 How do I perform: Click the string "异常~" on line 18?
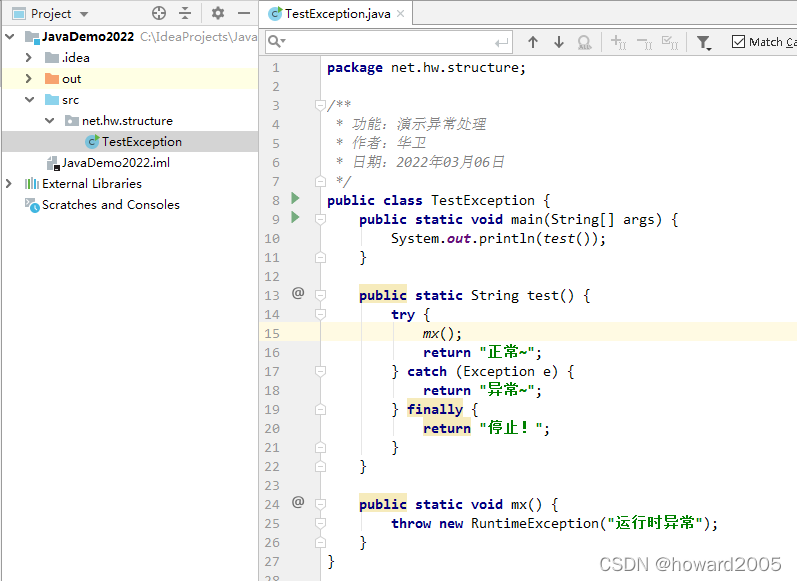coord(506,390)
